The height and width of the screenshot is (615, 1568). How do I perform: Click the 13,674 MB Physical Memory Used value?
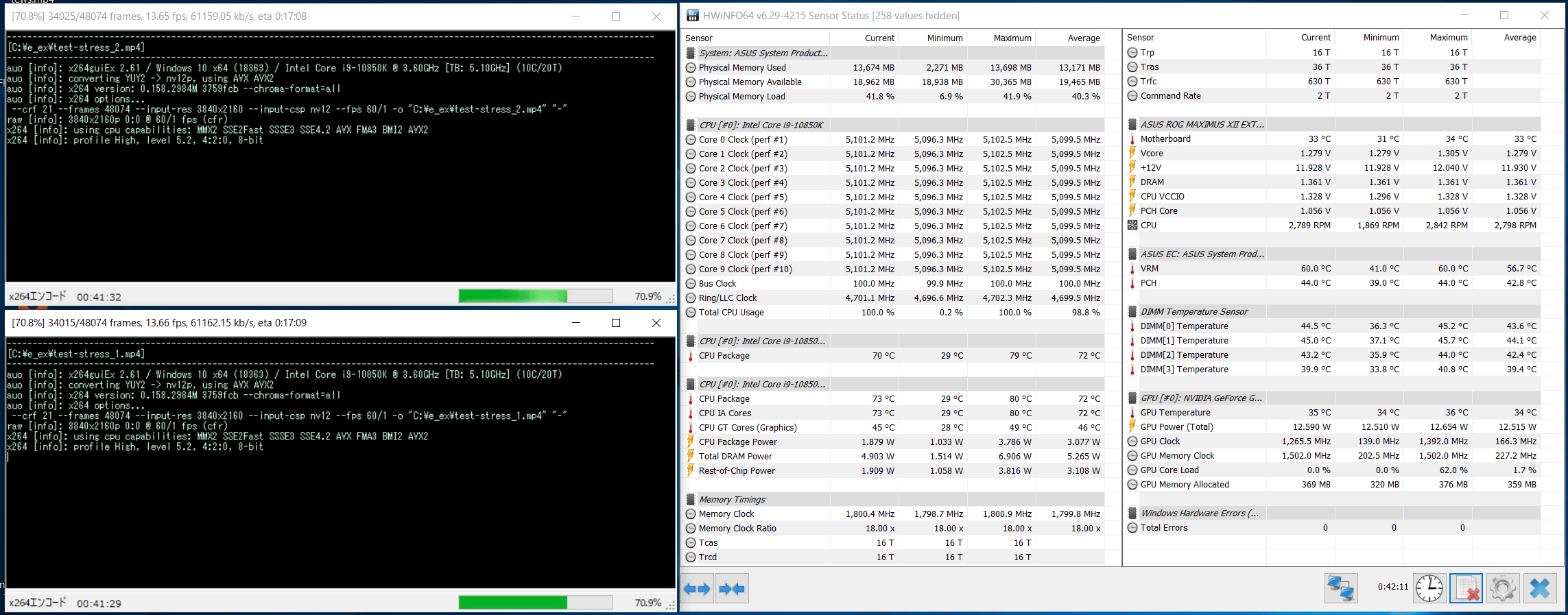pyautogui.click(x=873, y=68)
